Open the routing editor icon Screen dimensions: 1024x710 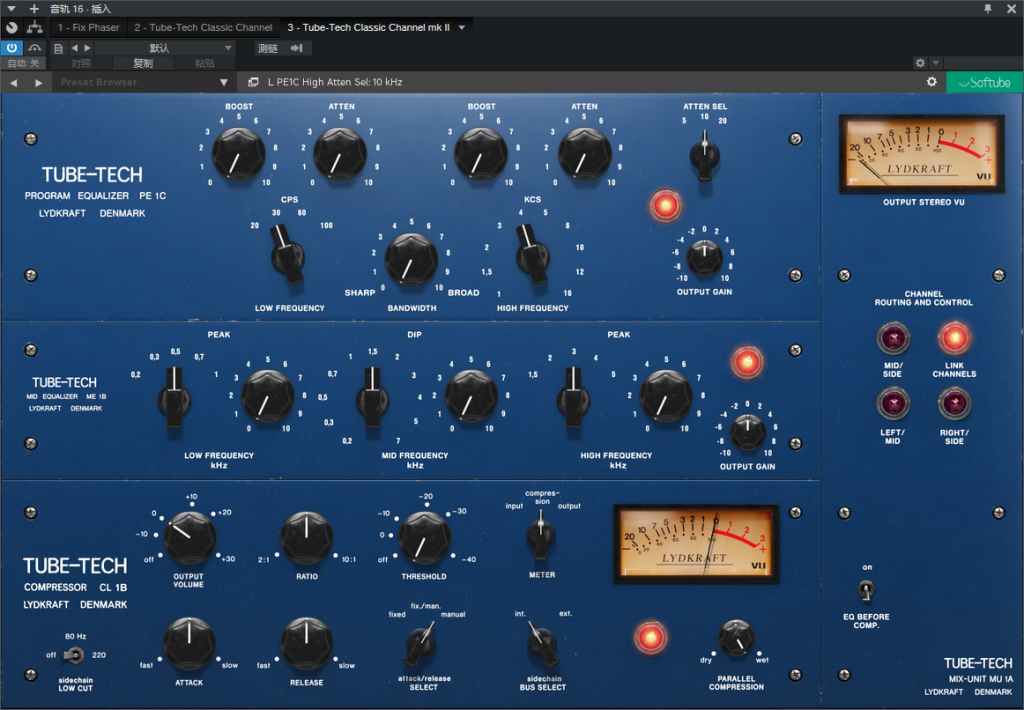pos(35,27)
